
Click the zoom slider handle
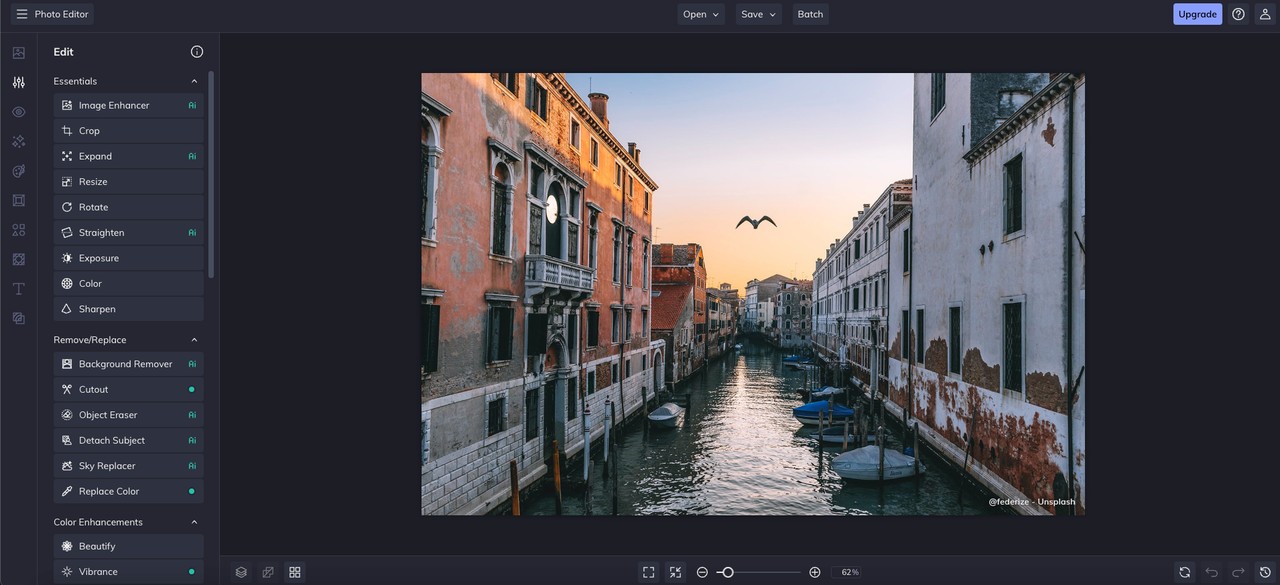728,572
